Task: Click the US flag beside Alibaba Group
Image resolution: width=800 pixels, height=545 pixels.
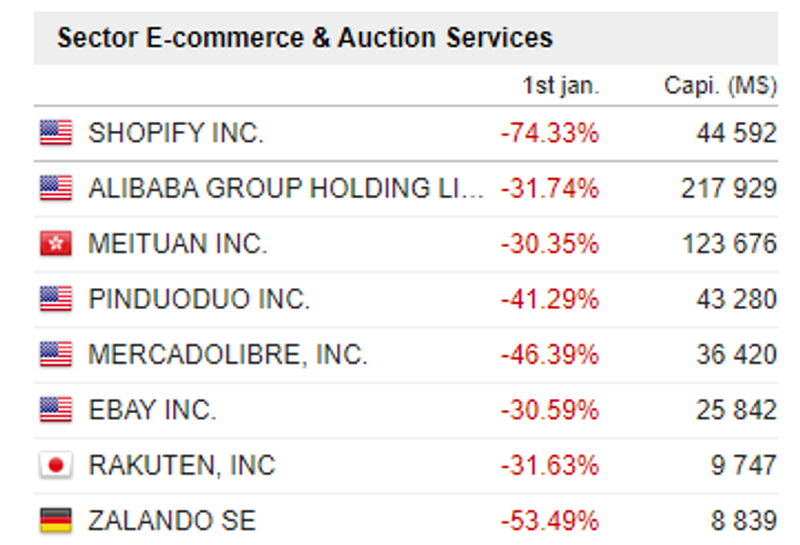Action: coord(56,188)
